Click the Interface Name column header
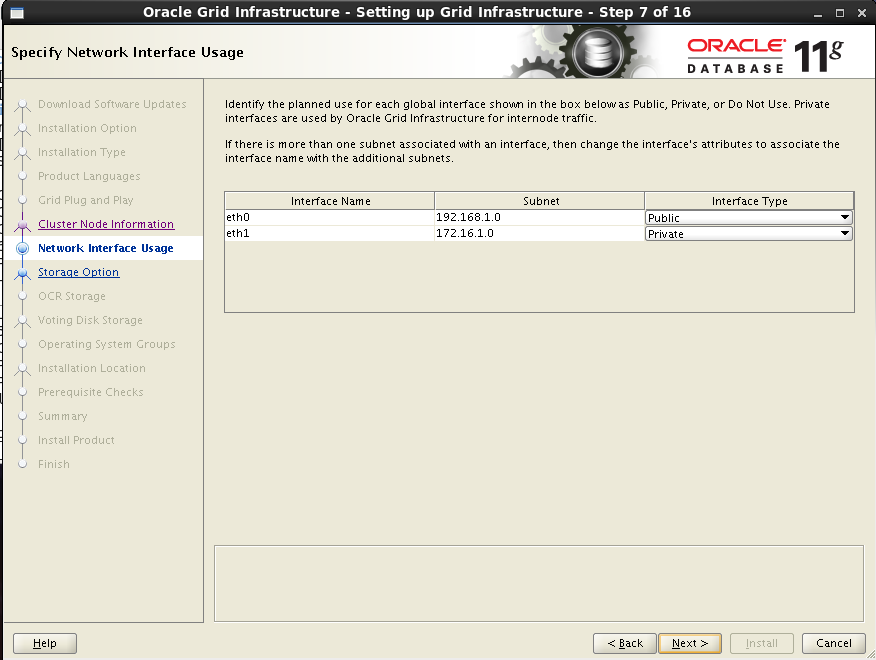Viewport: 876px width, 660px height. [330, 201]
